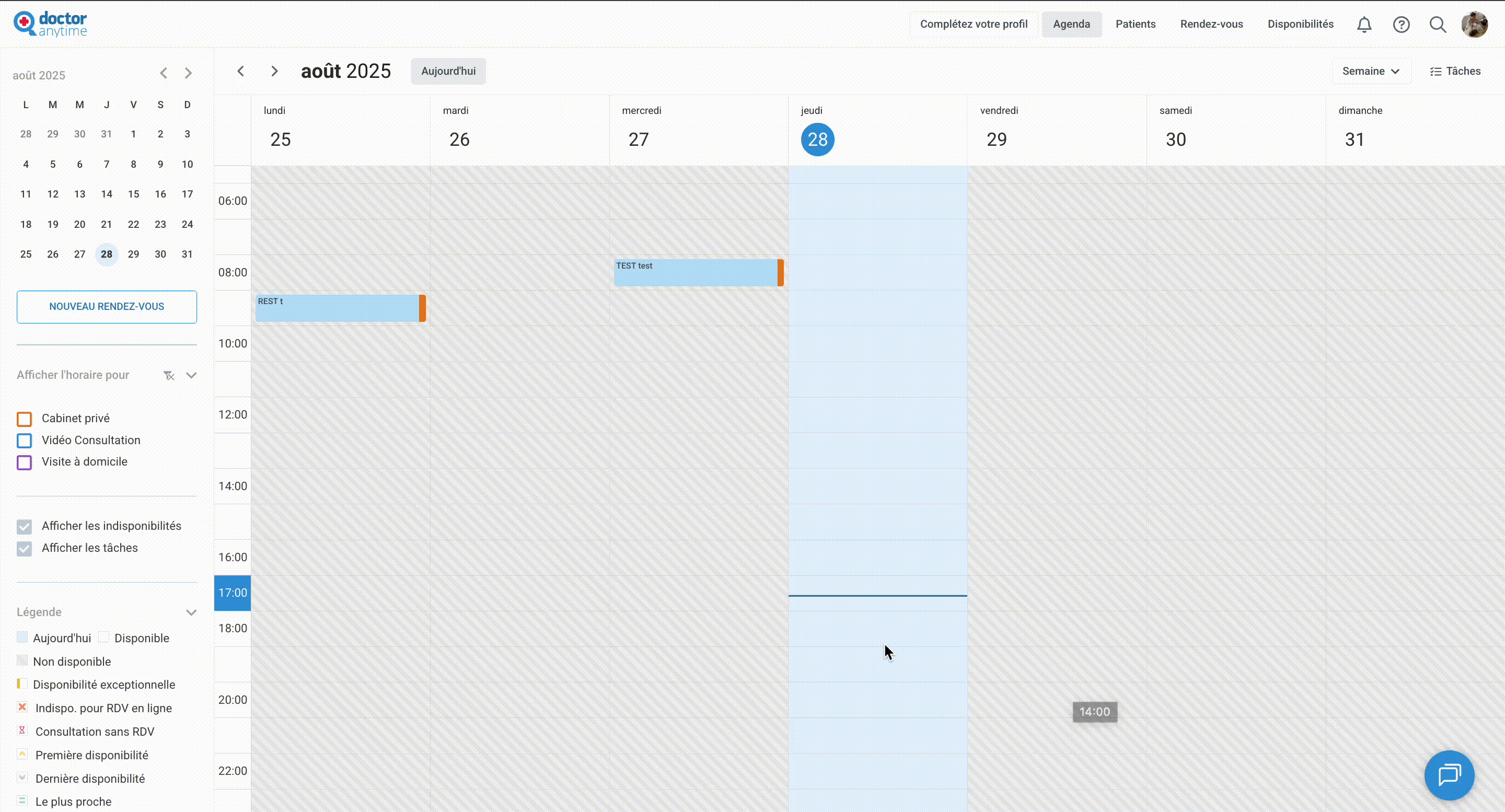Go to Disponibilités tab
This screenshot has height=812, width=1505.
pos(1300,25)
